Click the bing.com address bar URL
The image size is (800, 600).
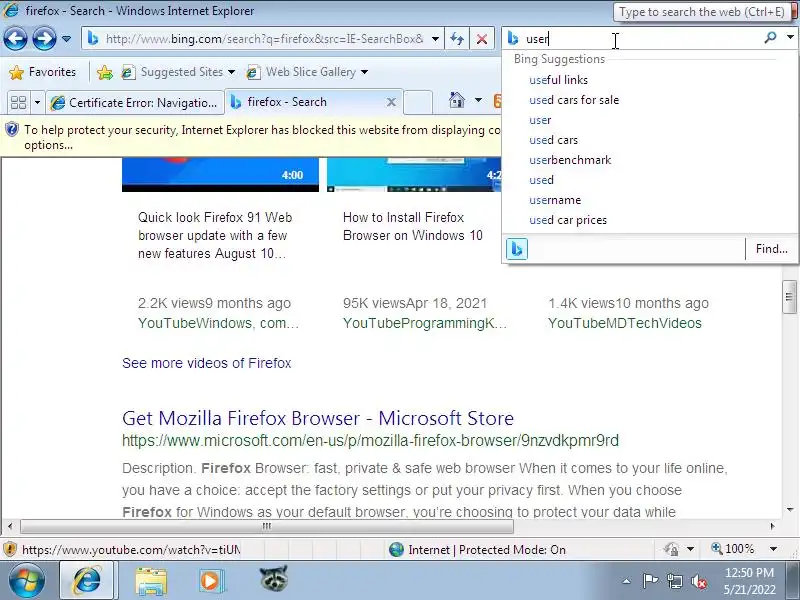pyautogui.click(x=264, y=39)
